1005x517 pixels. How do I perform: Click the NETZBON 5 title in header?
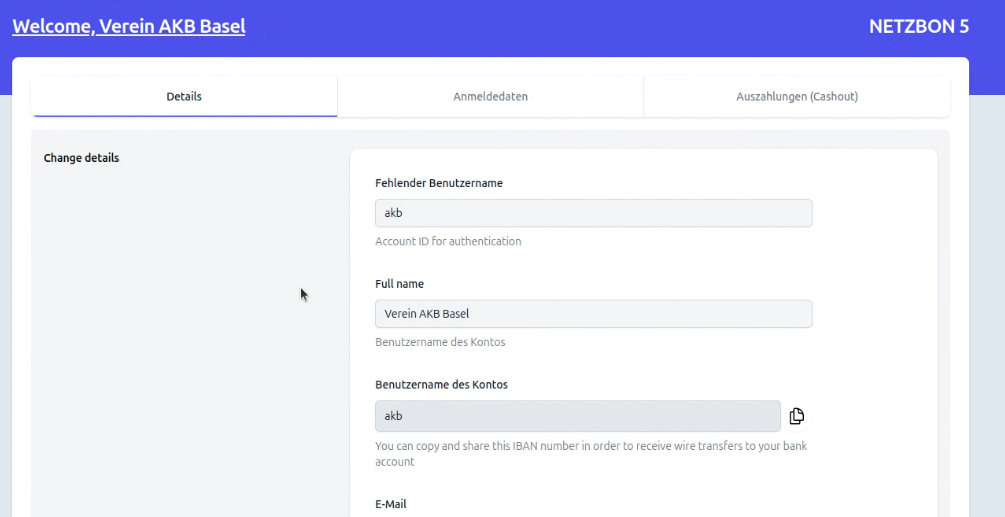918,27
